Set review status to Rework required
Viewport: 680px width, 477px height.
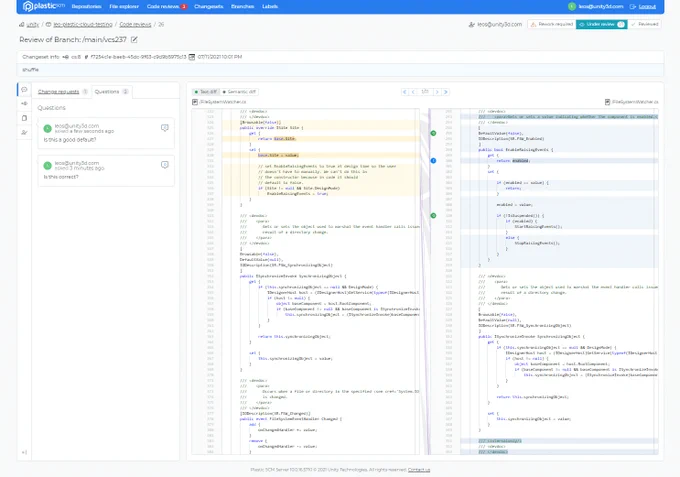point(552,24)
